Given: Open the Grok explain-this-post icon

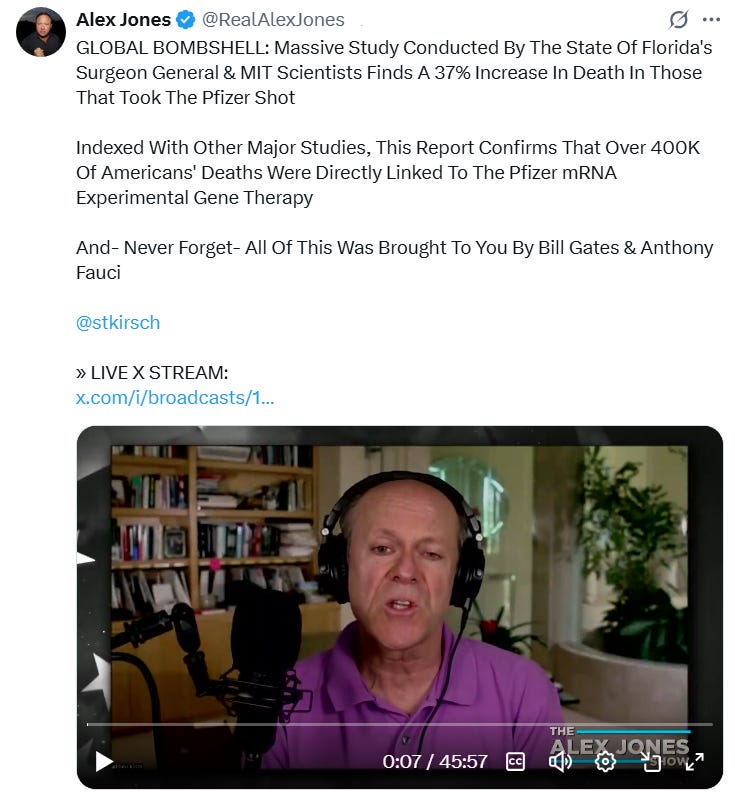Looking at the screenshot, I should tap(678, 20).
